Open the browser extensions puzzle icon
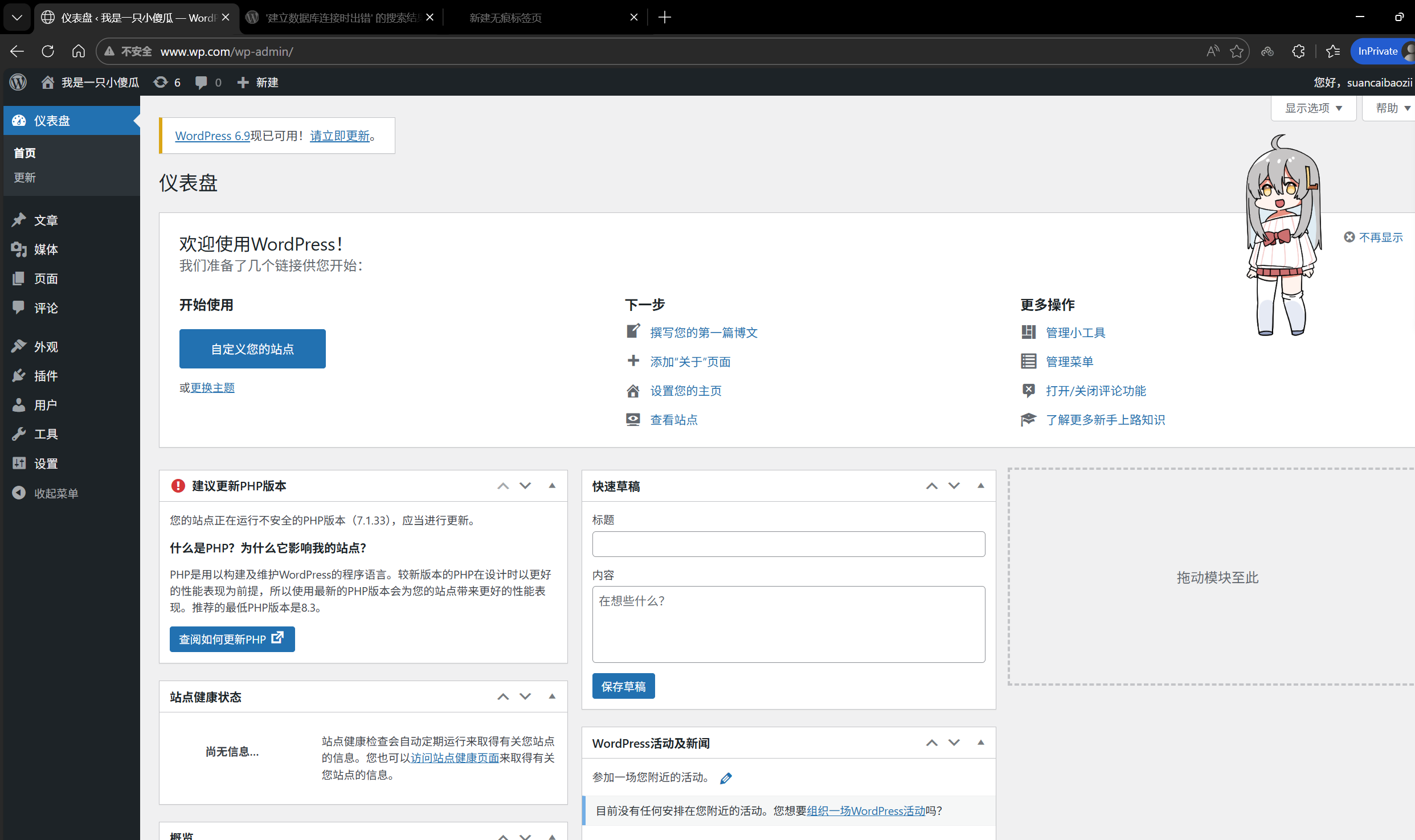Viewport: 1415px width, 840px height. click(1298, 51)
